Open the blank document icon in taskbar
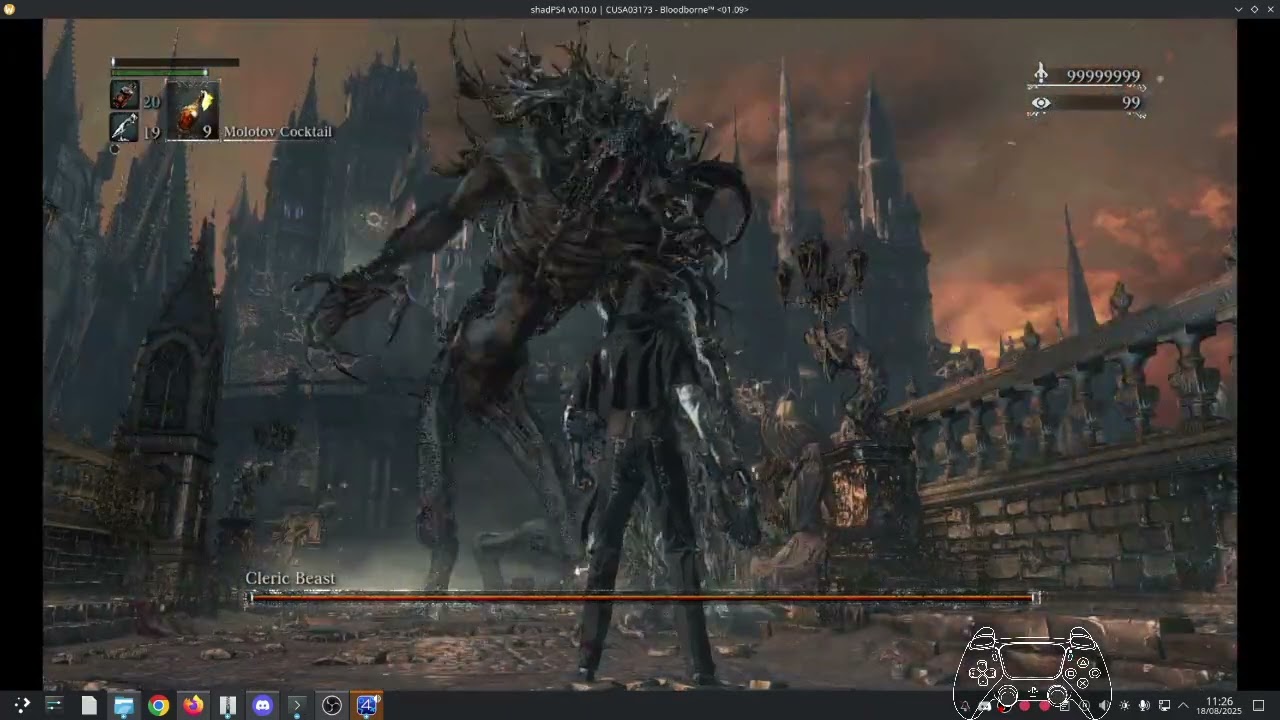Image resolution: width=1280 pixels, height=720 pixels. tap(89, 705)
